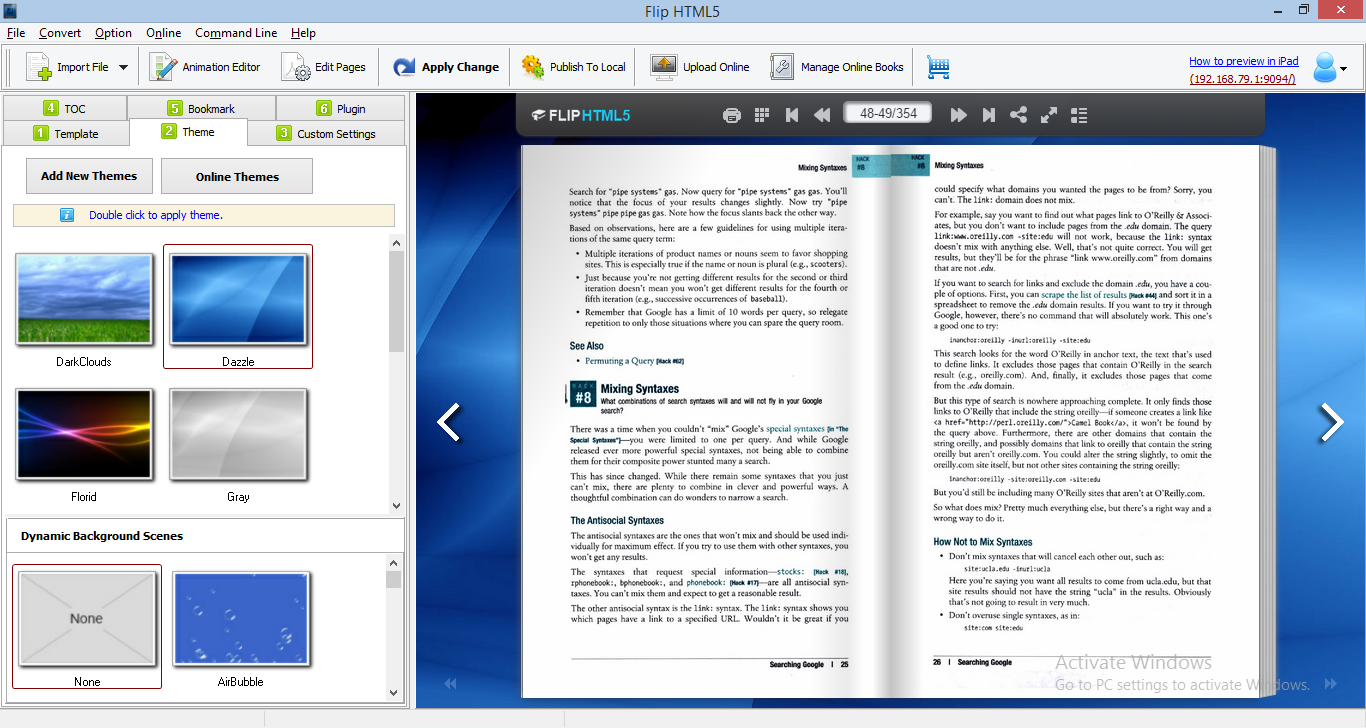Screen dimensions: 1366x728
Task: Click scenes list scroll down arrow
Action: click(x=394, y=692)
